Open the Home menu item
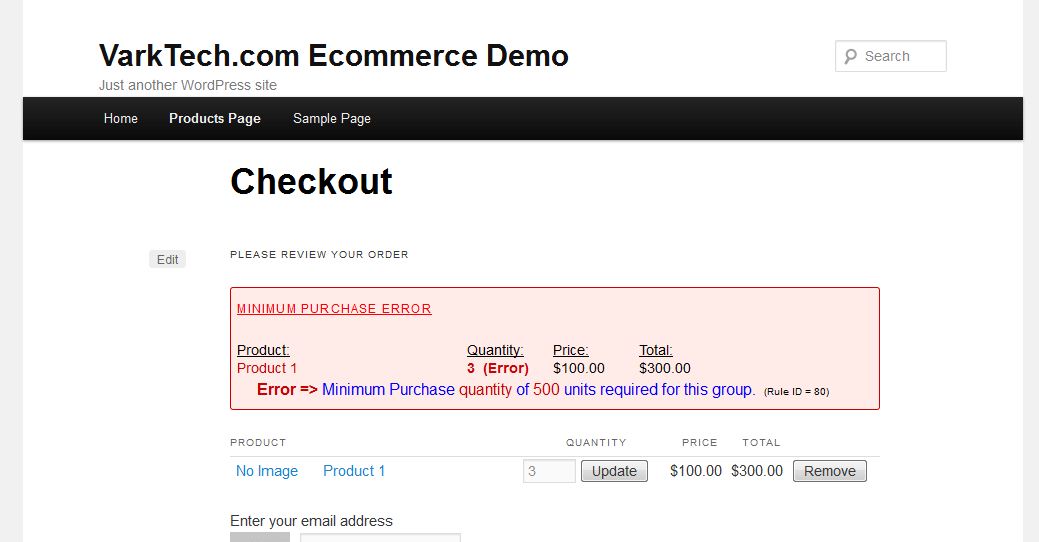Image resolution: width=1039 pixels, height=542 pixels. 121,119
